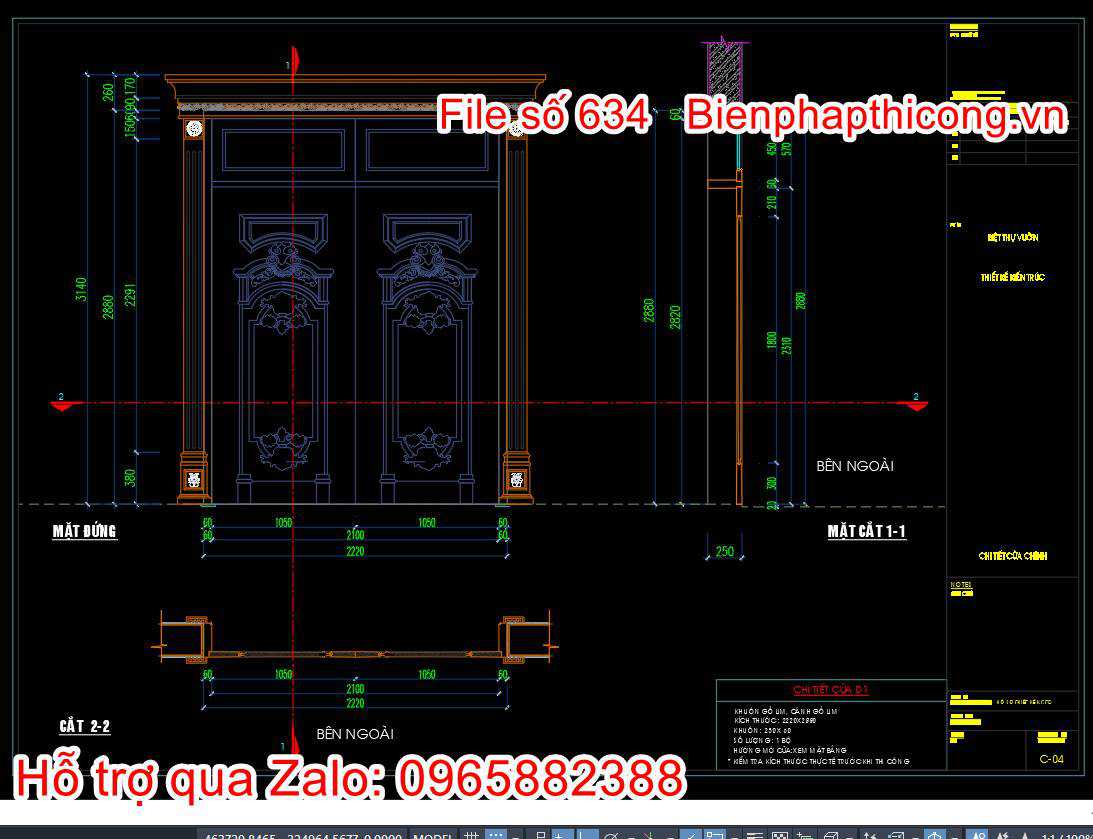This screenshot has height=839, width=1093.
Task: Toggle 3D Object Snap status bar icon
Action: (x=831, y=835)
